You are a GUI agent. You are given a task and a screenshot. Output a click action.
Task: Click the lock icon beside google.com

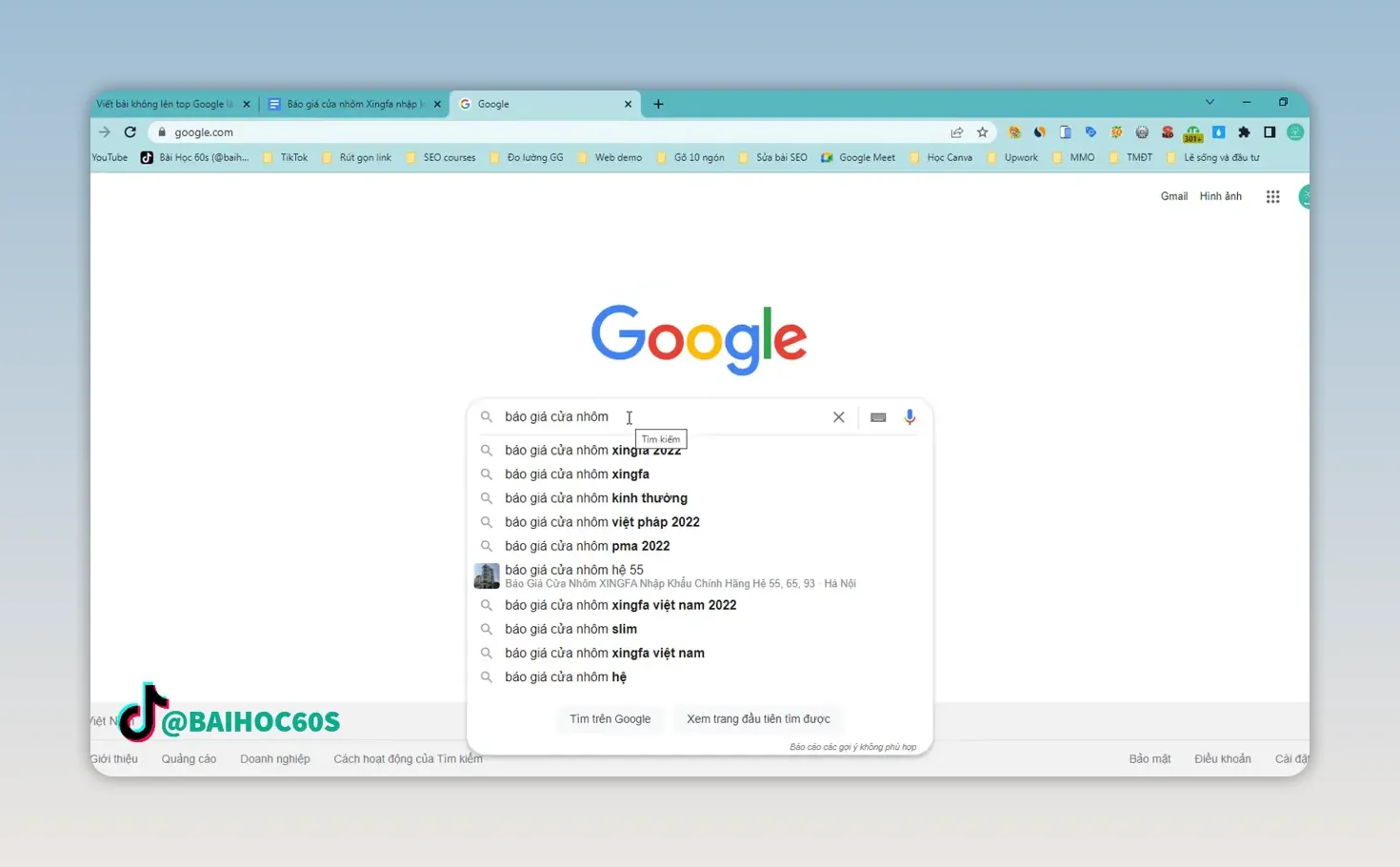coord(162,132)
